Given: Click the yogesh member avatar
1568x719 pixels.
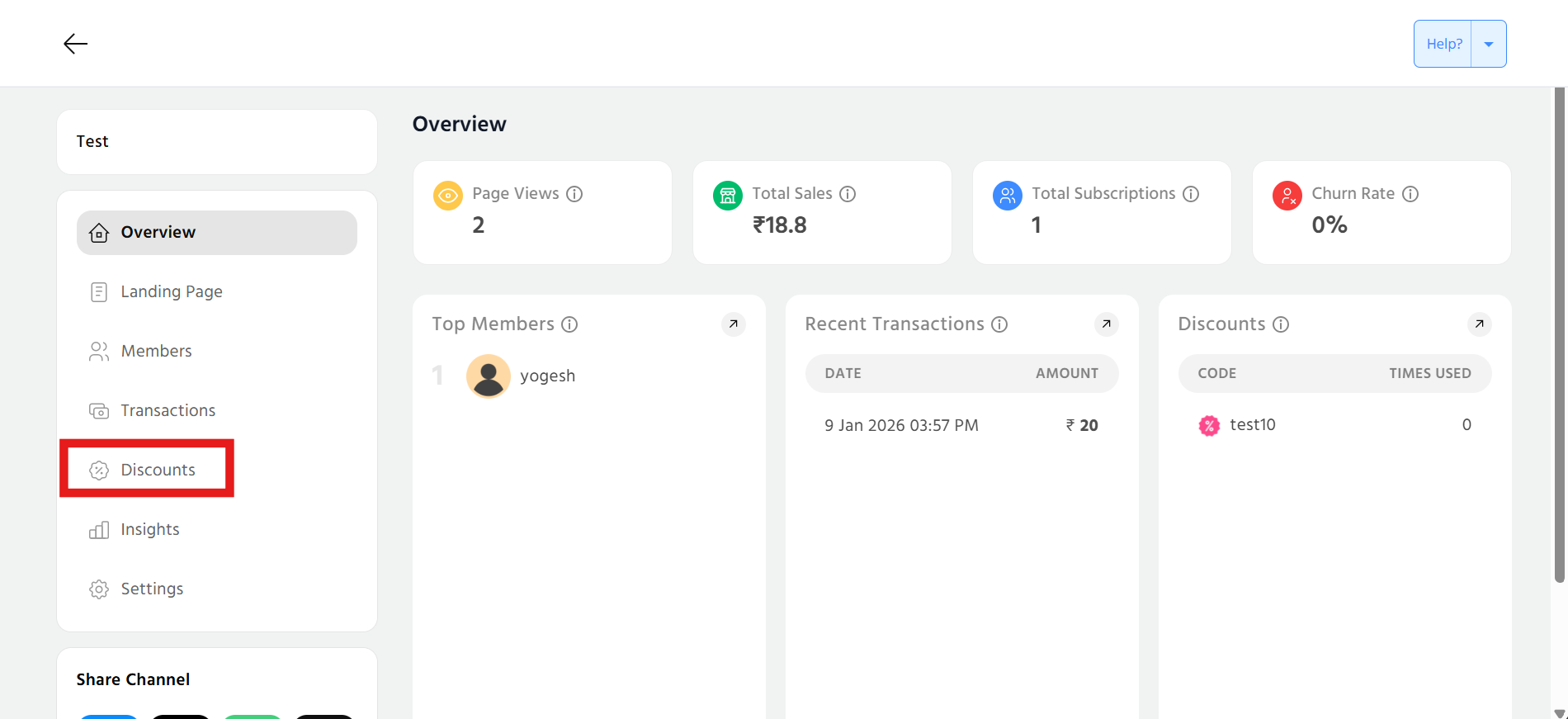Looking at the screenshot, I should (x=489, y=376).
